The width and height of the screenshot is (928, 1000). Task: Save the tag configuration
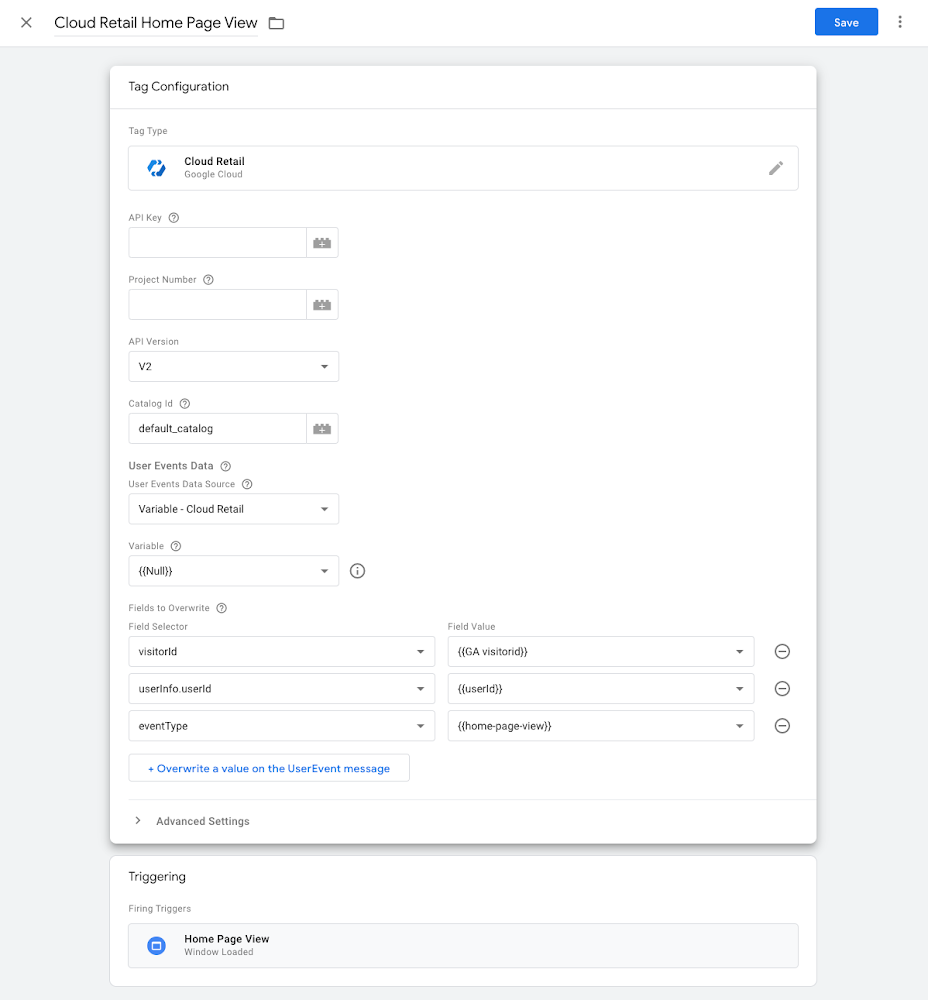pyautogui.click(x=846, y=22)
